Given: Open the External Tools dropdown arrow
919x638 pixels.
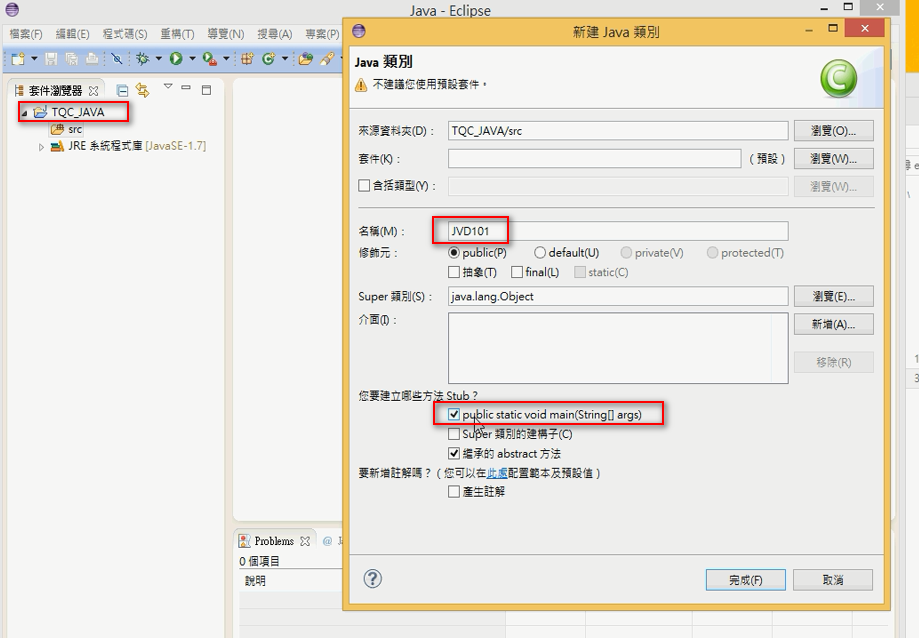Looking at the screenshot, I should [226, 59].
